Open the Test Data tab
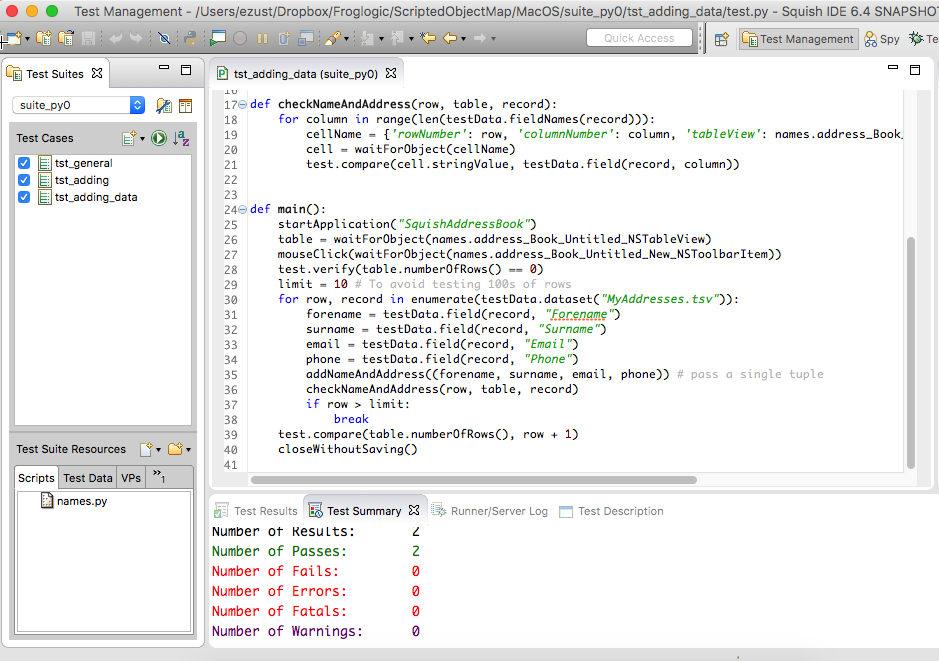 pos(88,478)
